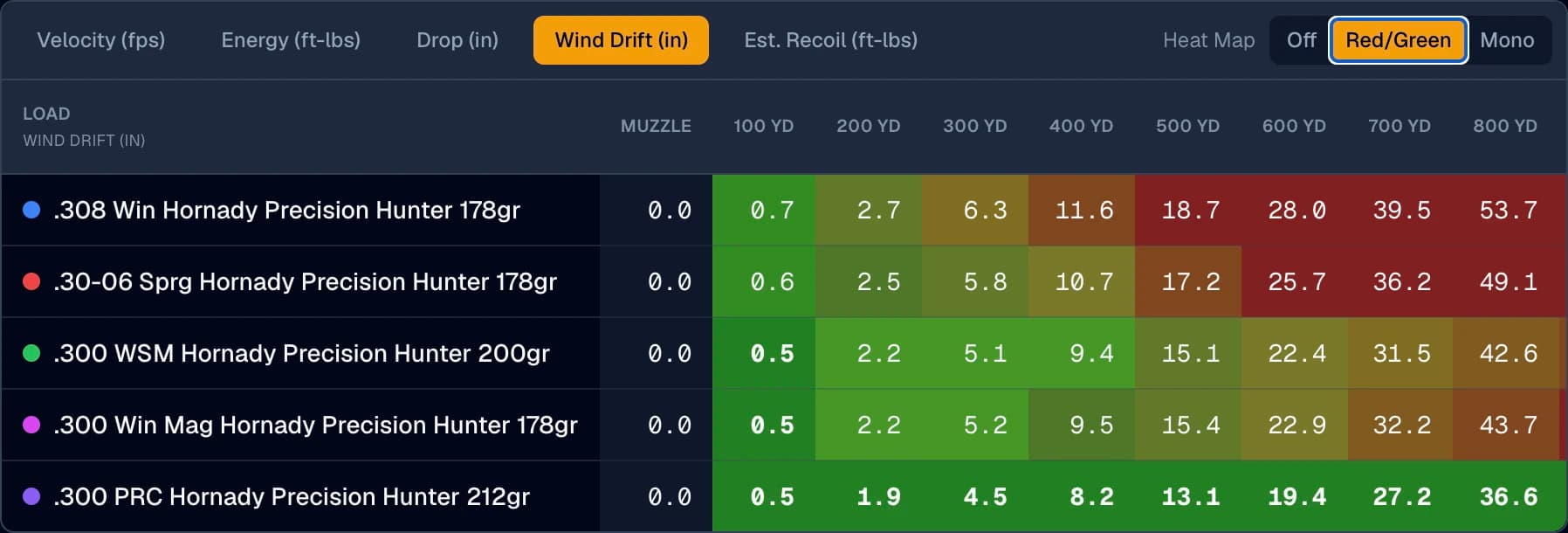
Task: Click the red dot for .30-06 Sprg load
Action: pos(31,281)
